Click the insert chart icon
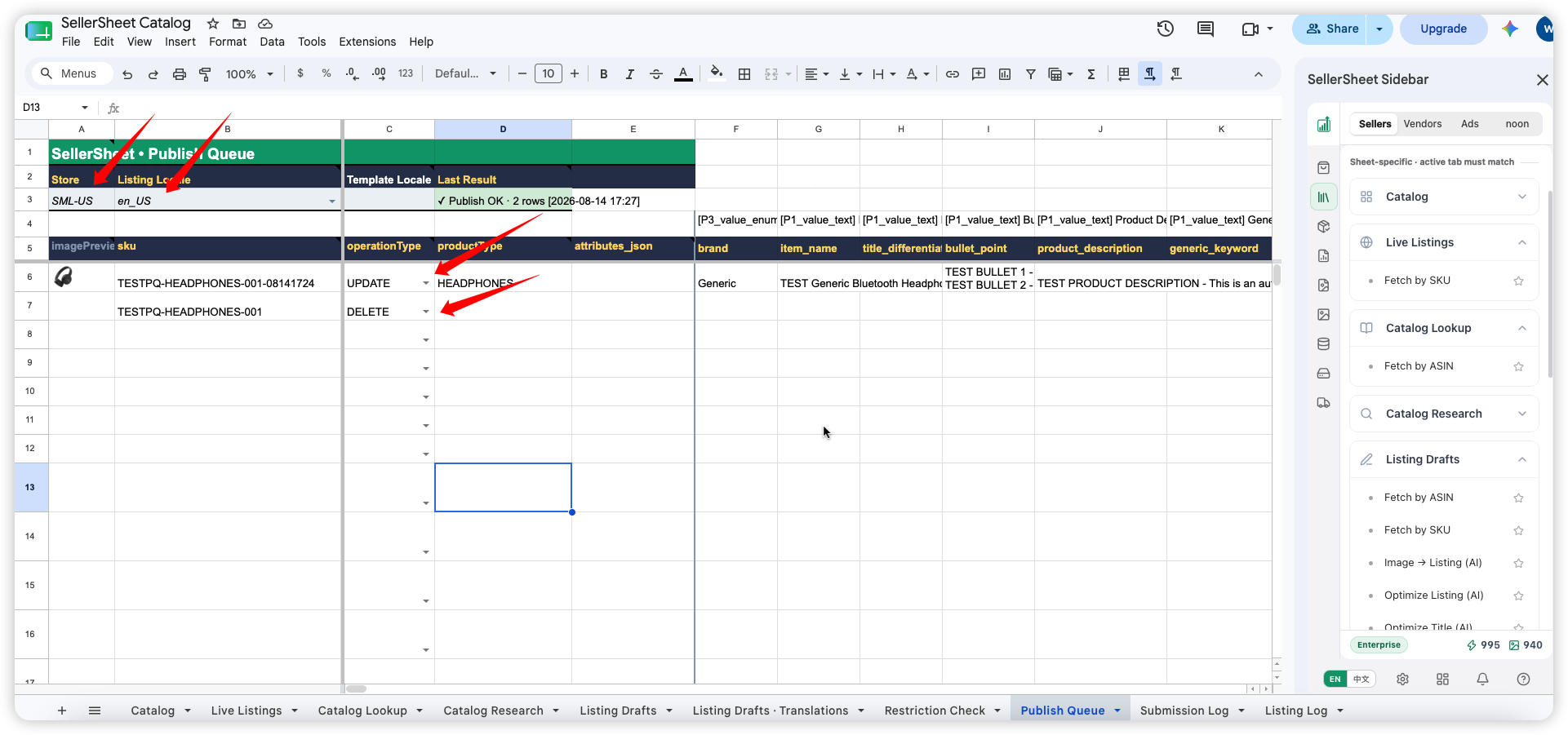 pyautogui.click(x=1004, y=74)
